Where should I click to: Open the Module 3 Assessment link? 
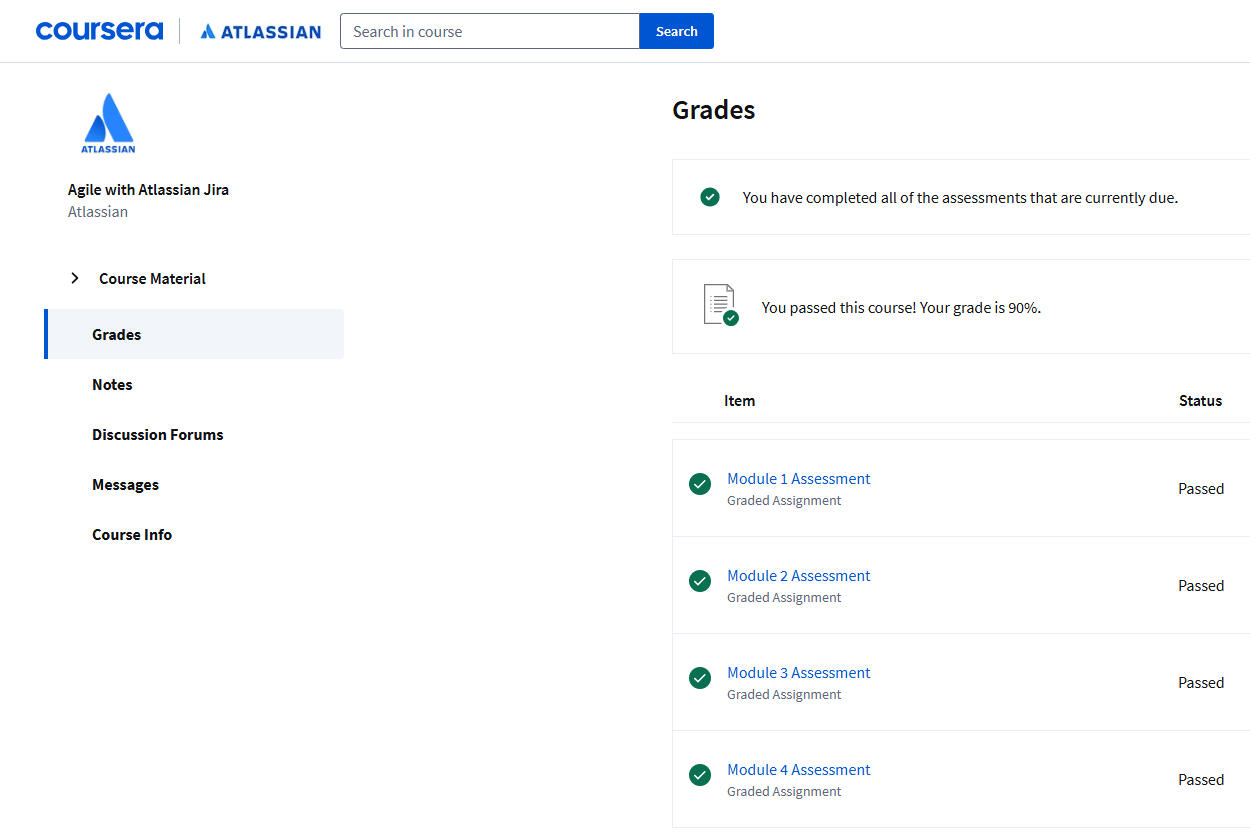point(798,672)
